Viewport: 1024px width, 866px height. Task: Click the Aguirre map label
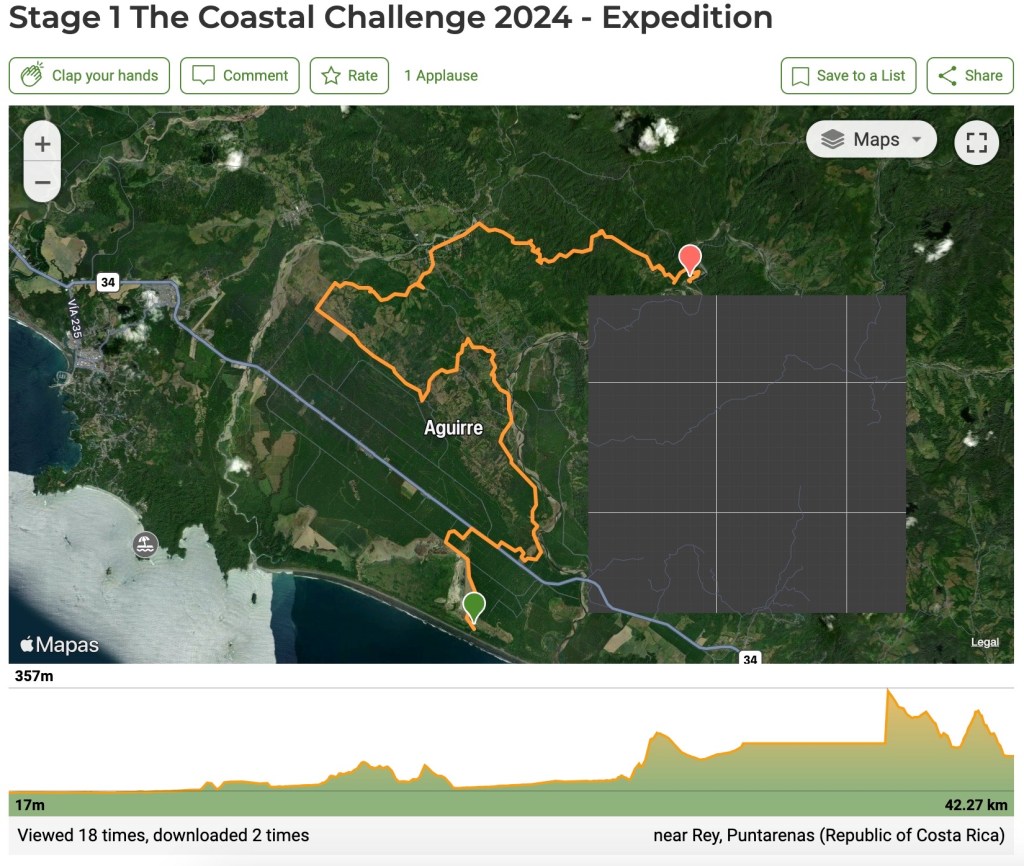[x=453, y=428]
